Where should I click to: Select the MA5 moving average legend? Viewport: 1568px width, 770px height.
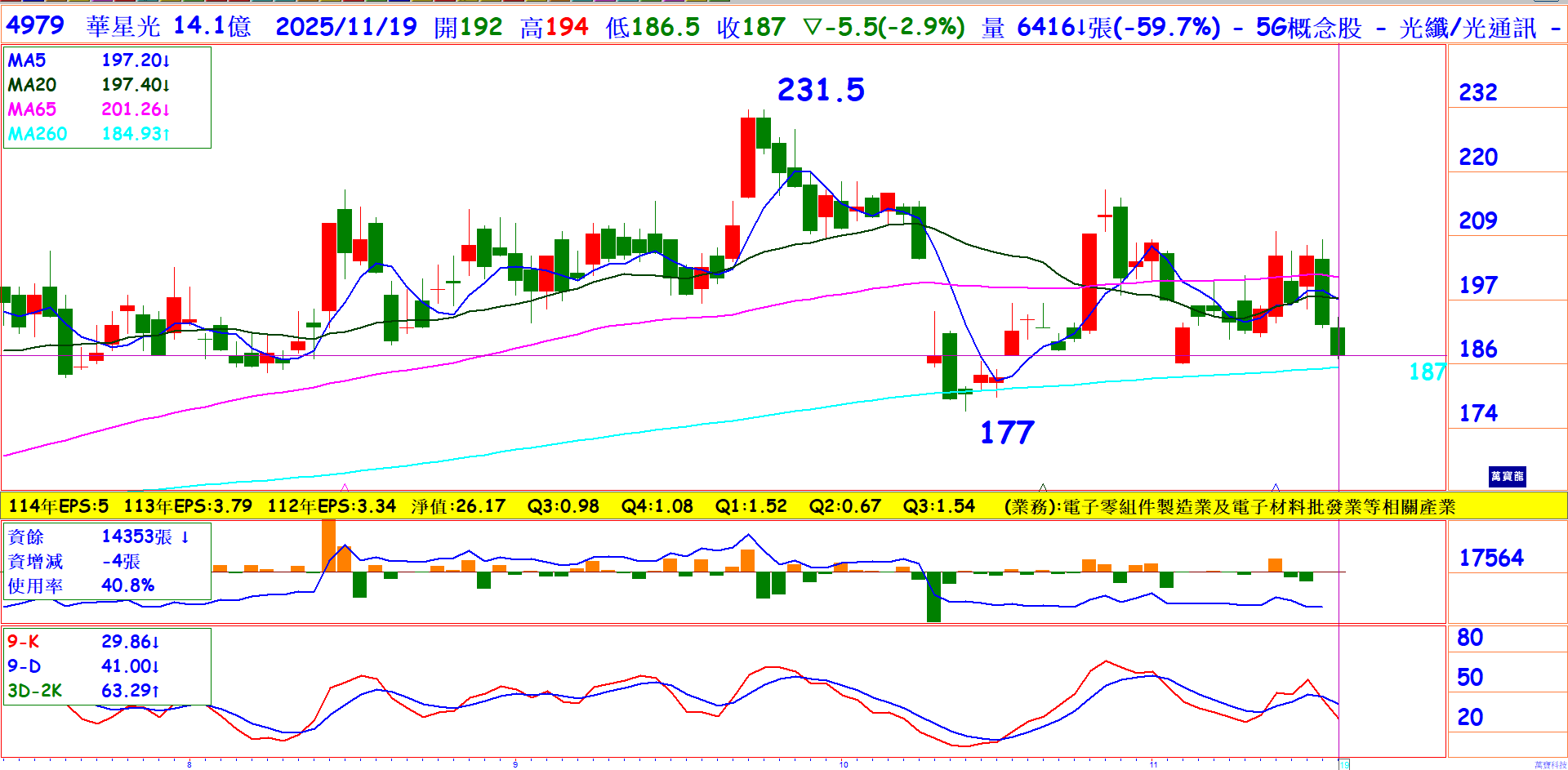27,60
